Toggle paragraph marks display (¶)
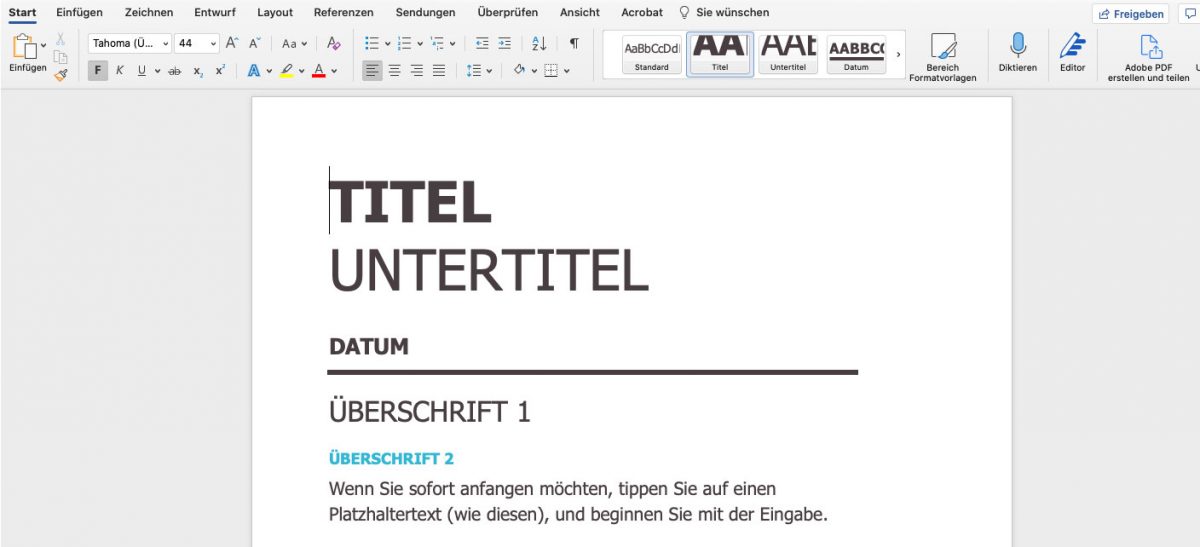Viewport: 1200px width, 547px height. (x=574, y=43)
